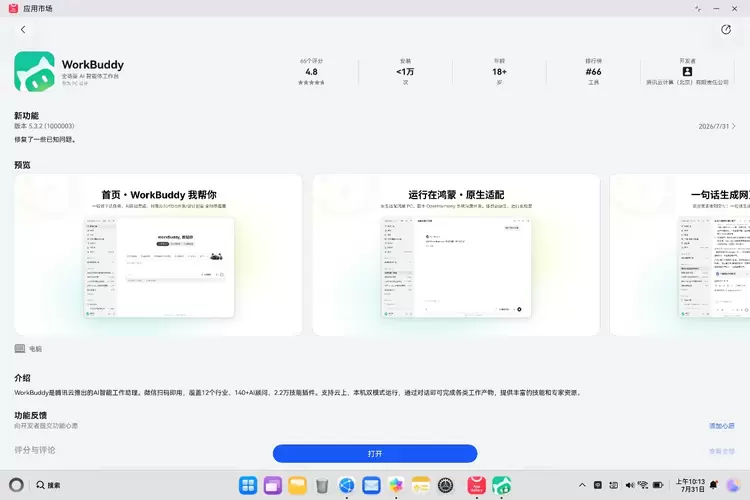The width and height of the screenshot is (750, 500).
Task: Click the <1万 installs stat
Action: tap(405, 72)
